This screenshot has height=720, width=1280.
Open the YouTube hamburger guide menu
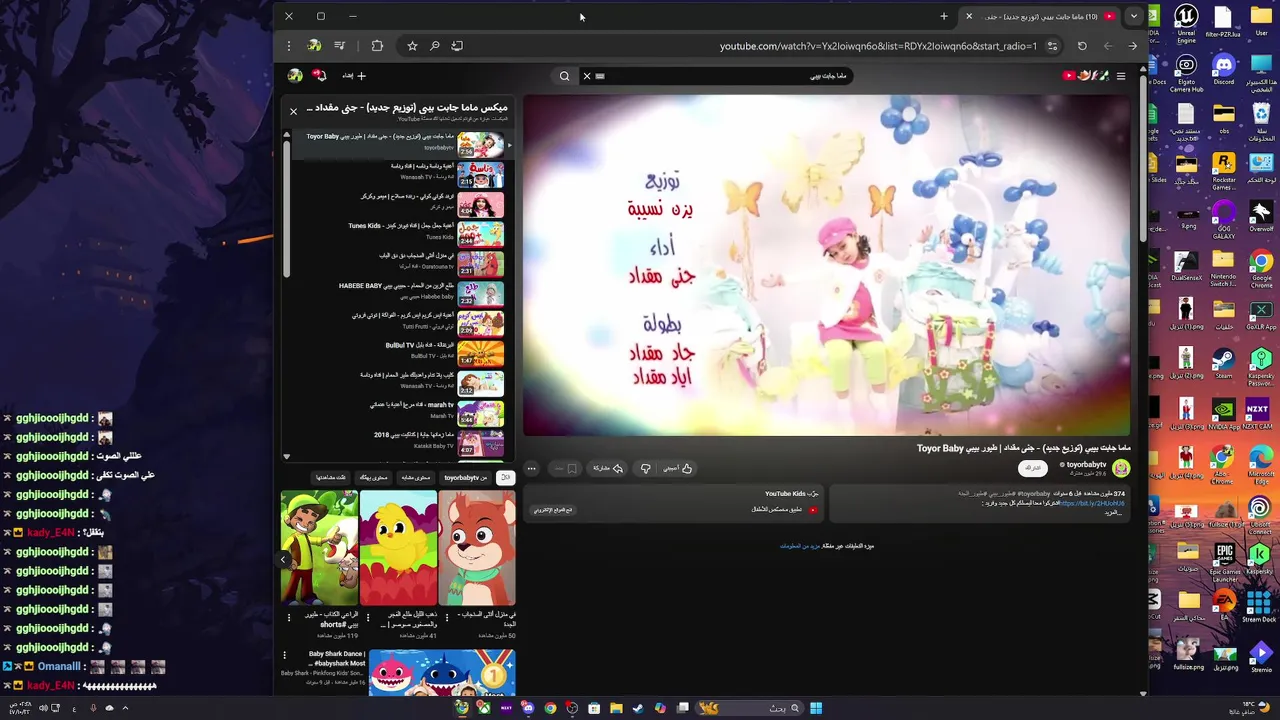[1121, 76]
